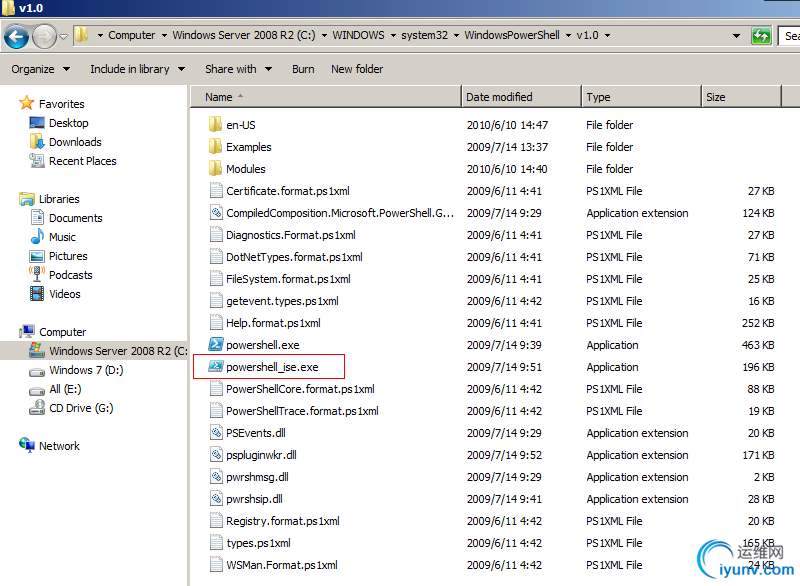Expand the root dropdown arrow before Computer in address bar
The image size is (800, 586).
(x=101, y=35)
